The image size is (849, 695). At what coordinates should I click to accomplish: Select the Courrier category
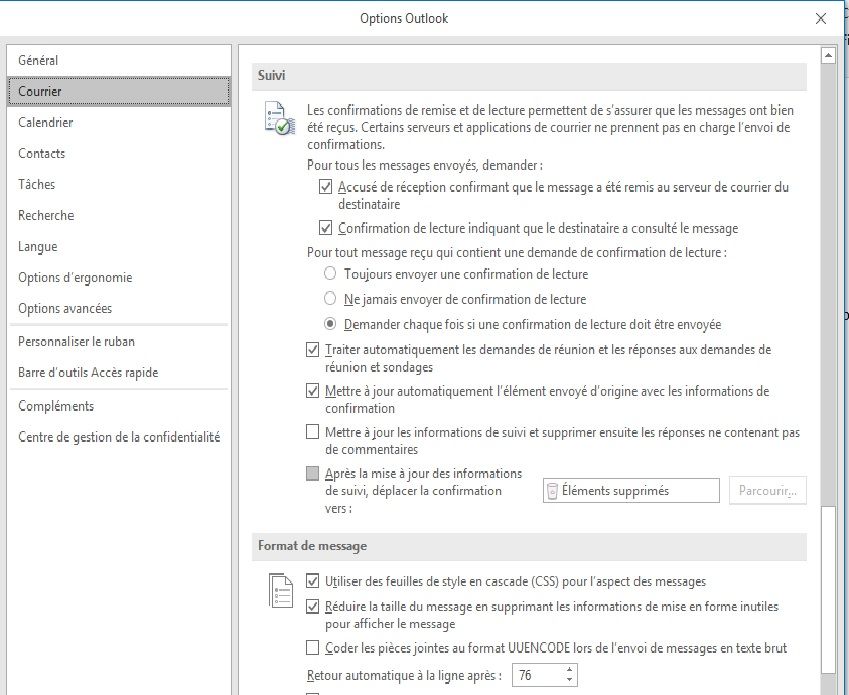[x=119, y=91]
